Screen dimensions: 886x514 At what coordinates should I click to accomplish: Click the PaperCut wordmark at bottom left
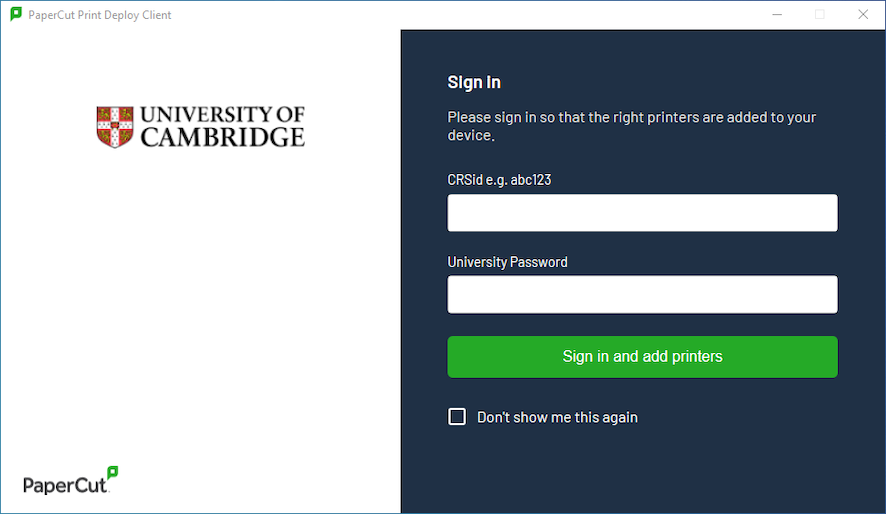click(x=65, y=485)
